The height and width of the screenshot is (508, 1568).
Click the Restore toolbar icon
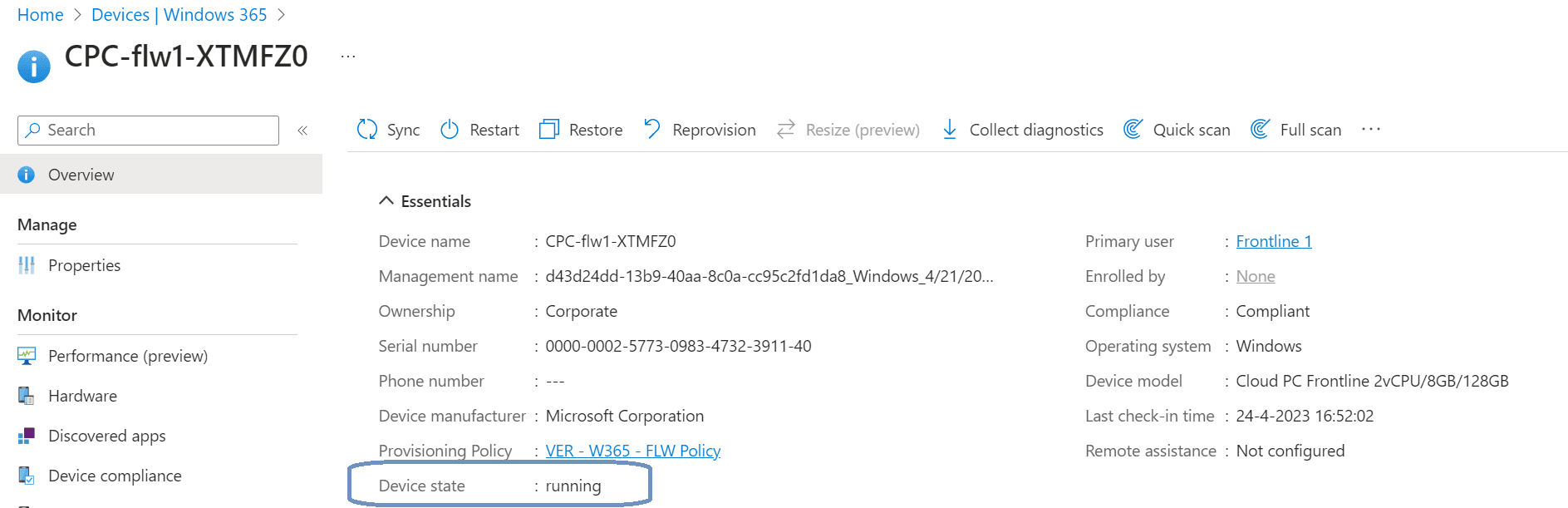point(549,130)
